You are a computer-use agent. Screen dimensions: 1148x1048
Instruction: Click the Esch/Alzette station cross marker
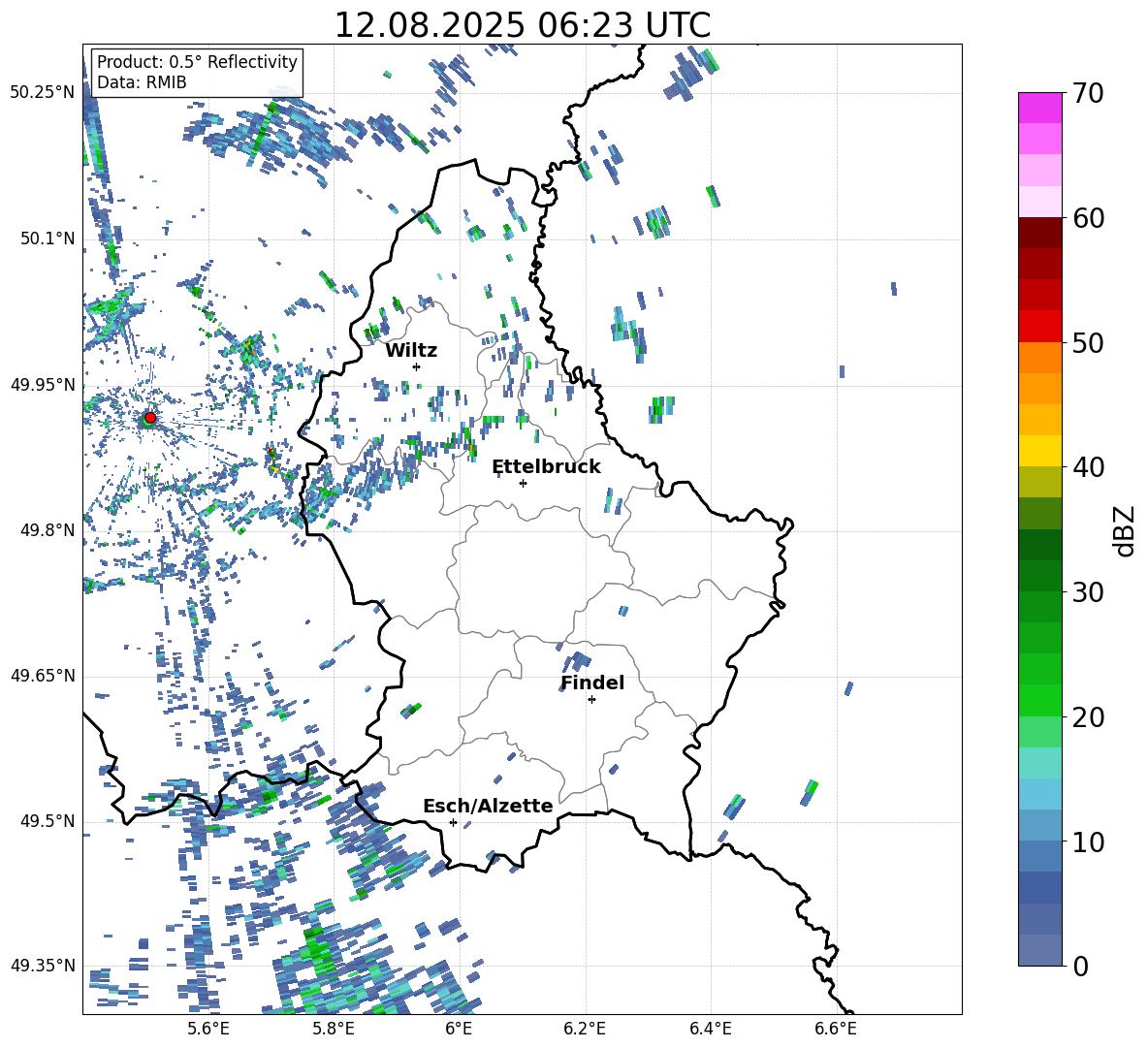(x=453, y=822)
